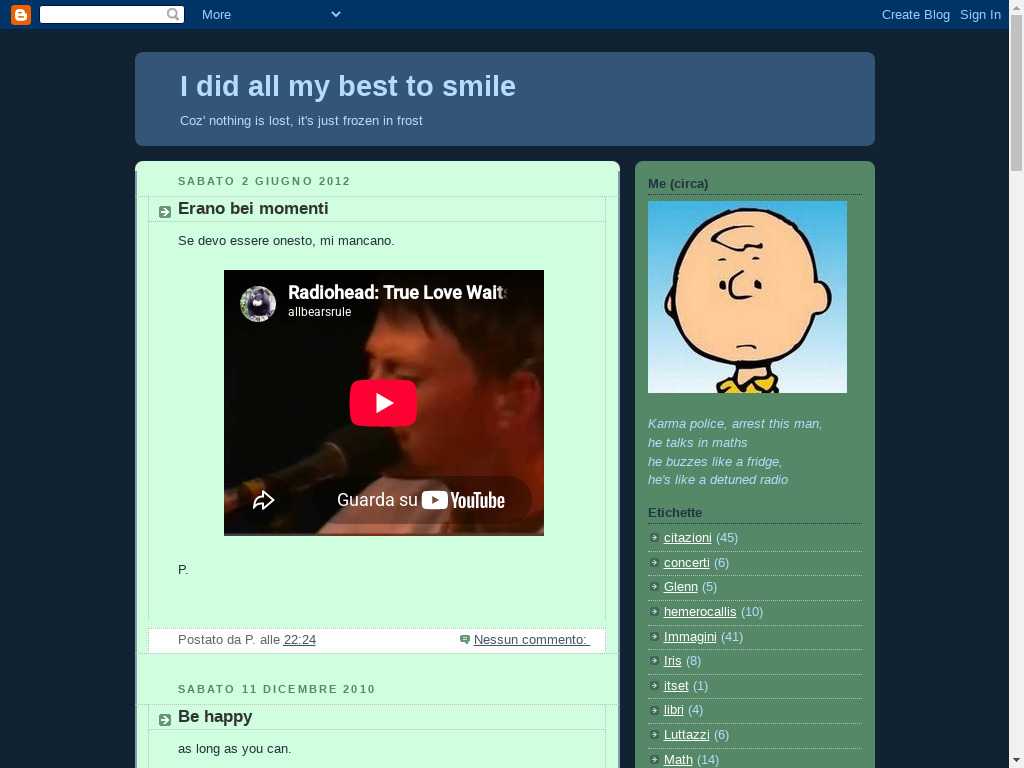Click the share arrow icon on video
1024x768 pixels.
click(x=263, y=500)
